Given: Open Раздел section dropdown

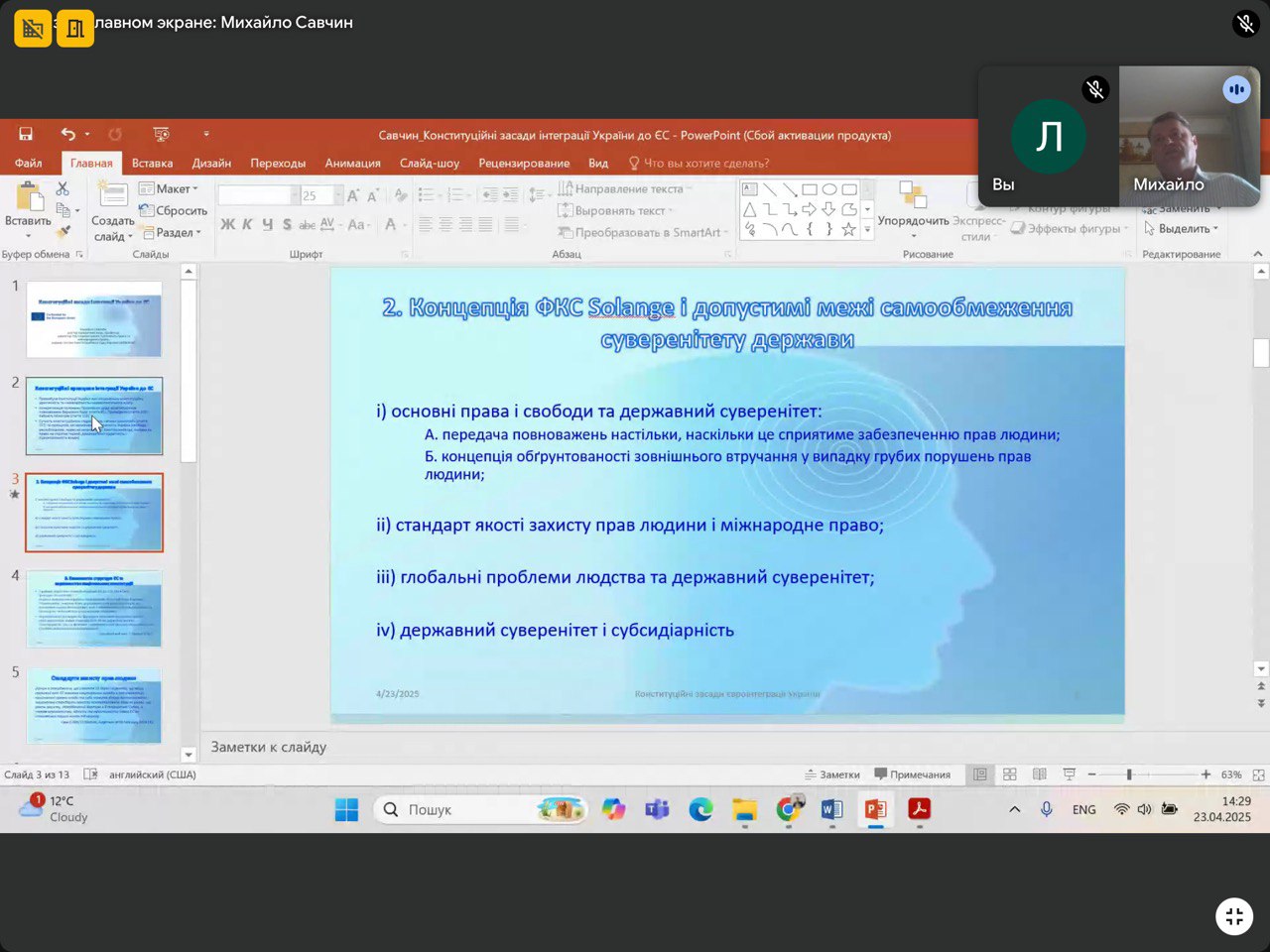Looking at the screenshot, I should pos(171,232).
